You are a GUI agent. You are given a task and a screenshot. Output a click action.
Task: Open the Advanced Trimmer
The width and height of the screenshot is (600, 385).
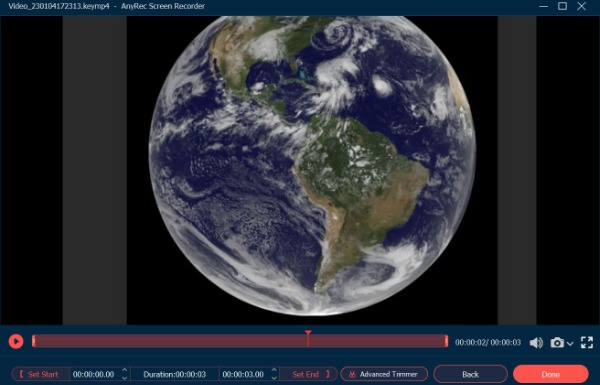384,374
